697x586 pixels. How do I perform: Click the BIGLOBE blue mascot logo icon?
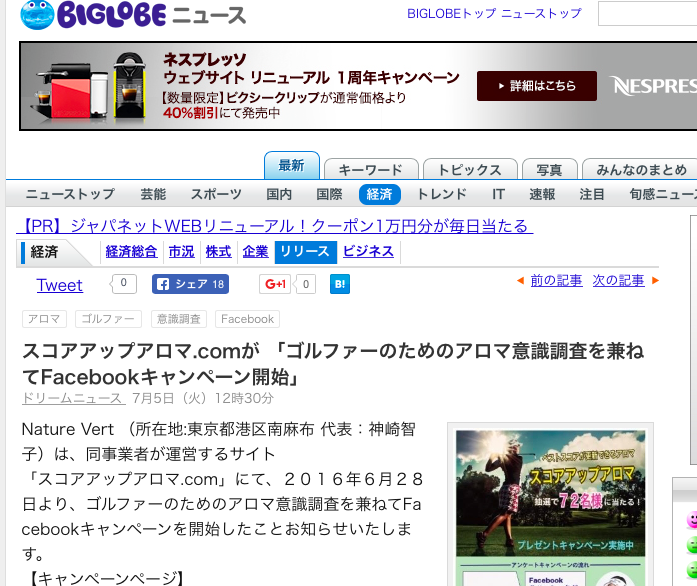37,15
